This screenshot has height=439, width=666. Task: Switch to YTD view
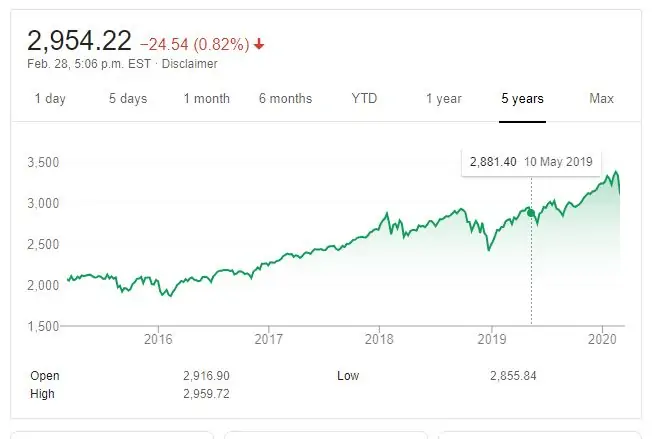(x=365, y=98)
